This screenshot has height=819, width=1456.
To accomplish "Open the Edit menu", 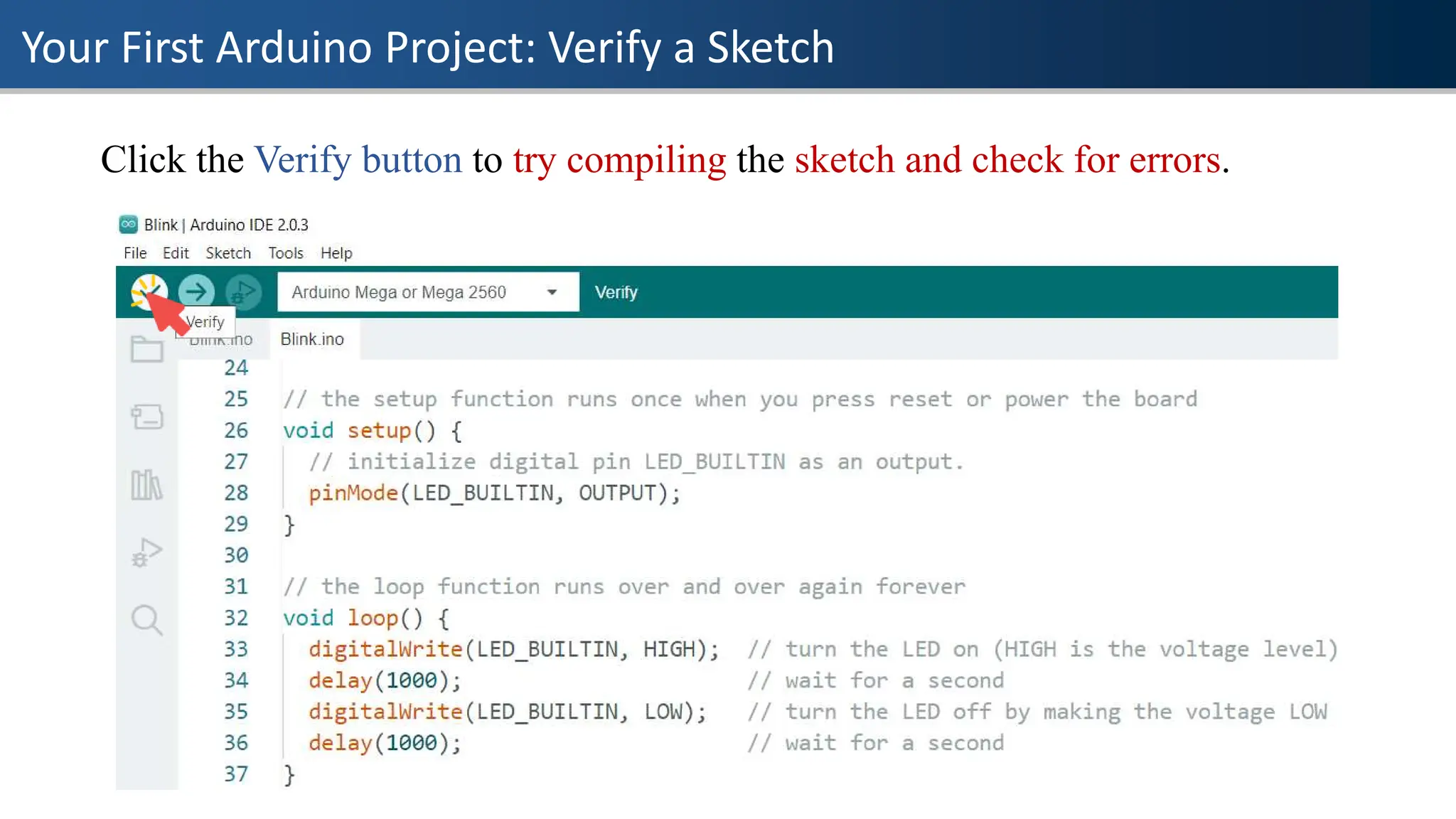I will pos(176,253).
